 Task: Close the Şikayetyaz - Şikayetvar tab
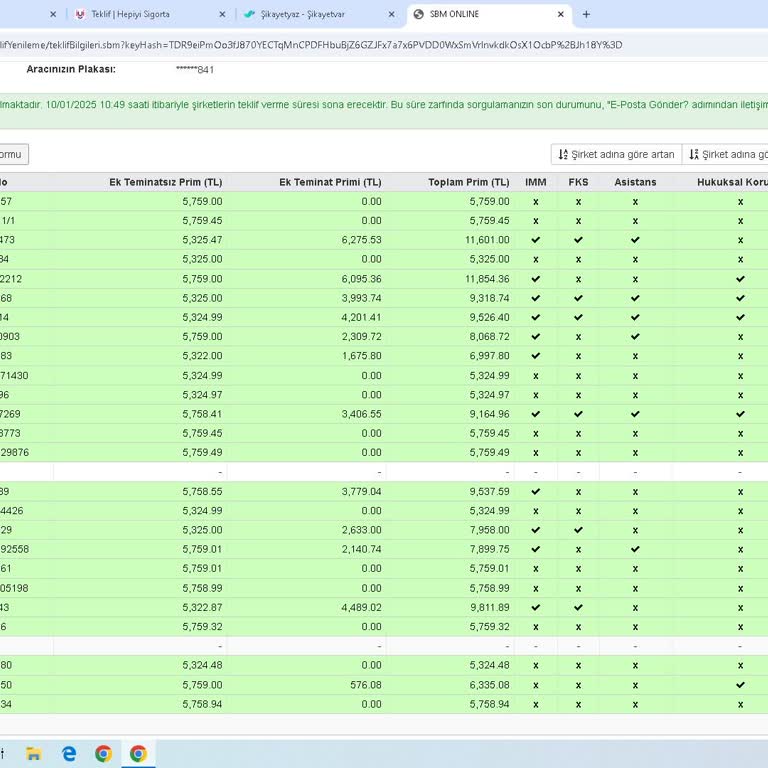pos(391,14)
